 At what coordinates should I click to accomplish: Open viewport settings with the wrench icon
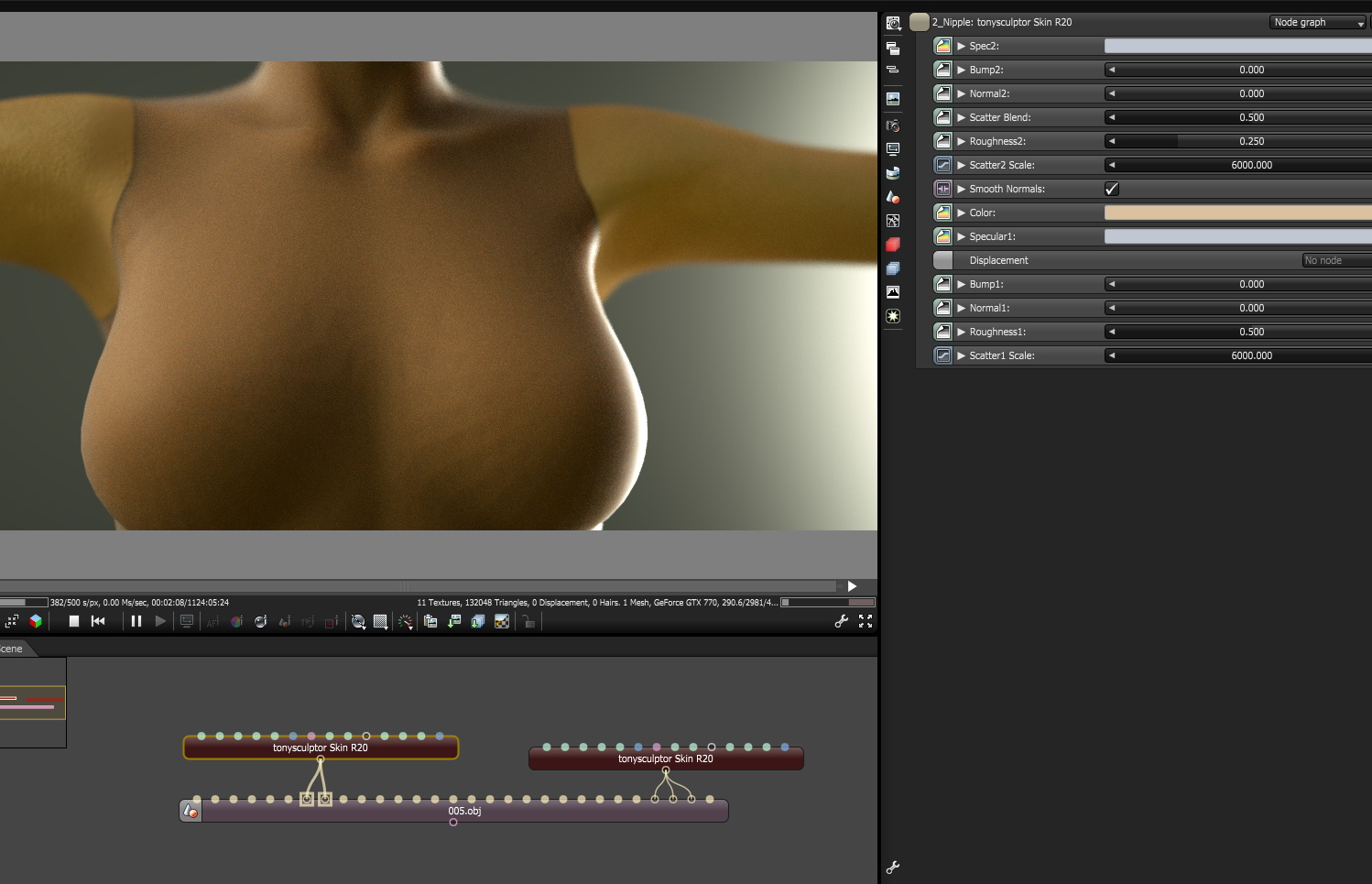coord(841,621)
